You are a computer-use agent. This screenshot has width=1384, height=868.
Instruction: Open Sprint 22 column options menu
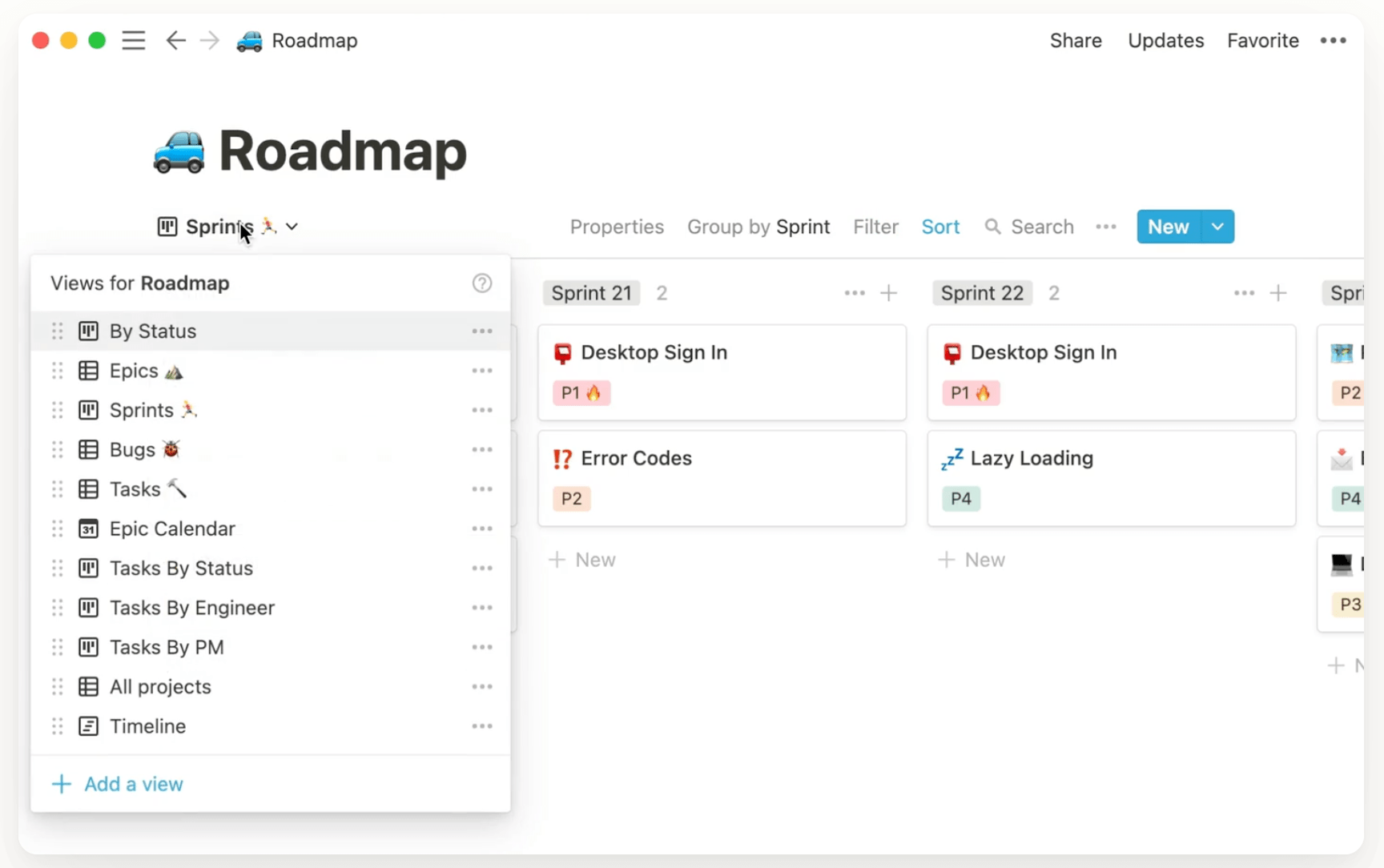(1243, 293)
